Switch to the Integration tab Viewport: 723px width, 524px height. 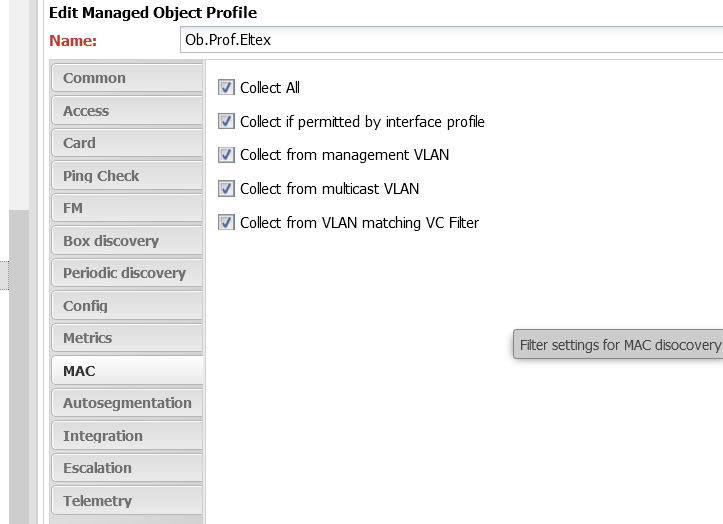point(127,436)
